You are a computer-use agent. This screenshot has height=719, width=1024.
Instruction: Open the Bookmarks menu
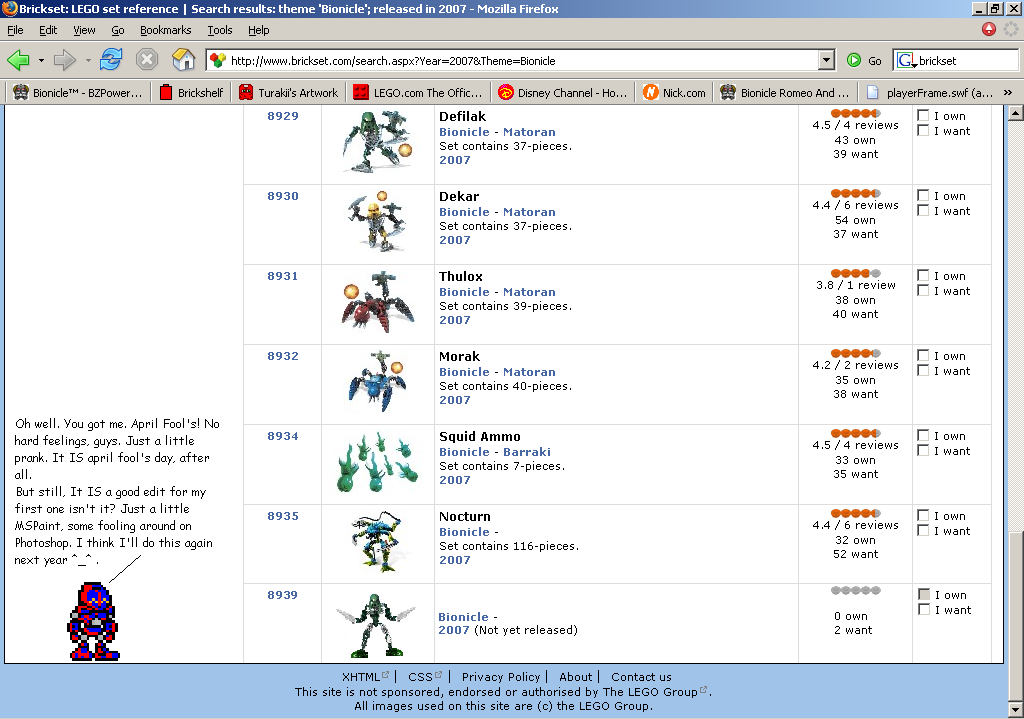(x=166, y=30)
